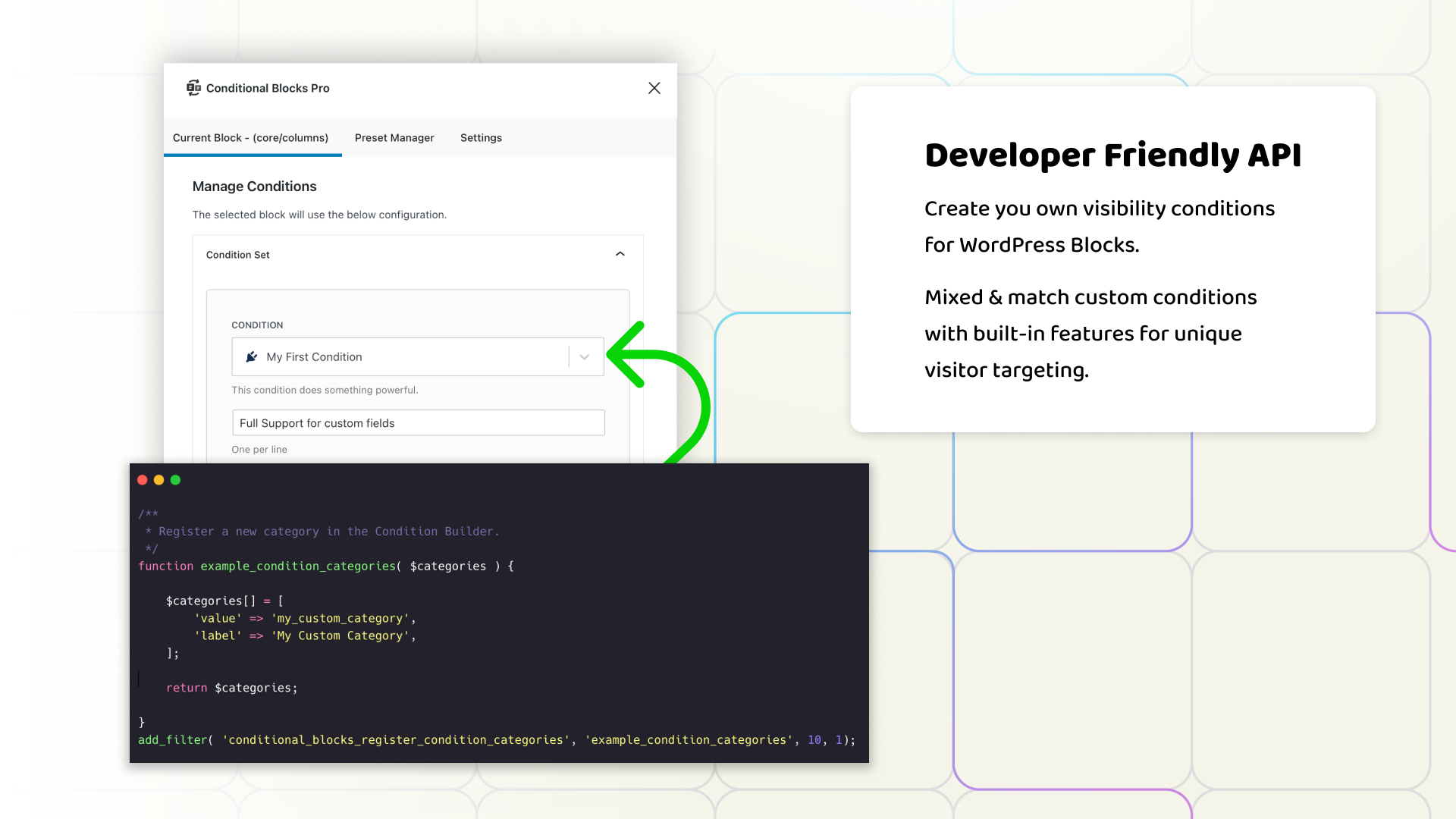Click the add_filter code line
The width and height of the screenshot is (1456, 819).
click(497, 740)
